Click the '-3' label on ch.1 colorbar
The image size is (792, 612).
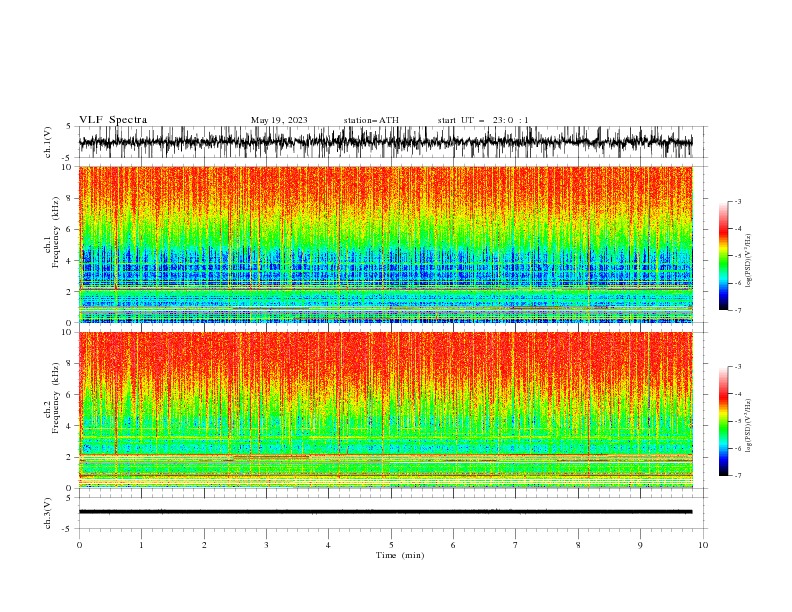click(737, 201)
